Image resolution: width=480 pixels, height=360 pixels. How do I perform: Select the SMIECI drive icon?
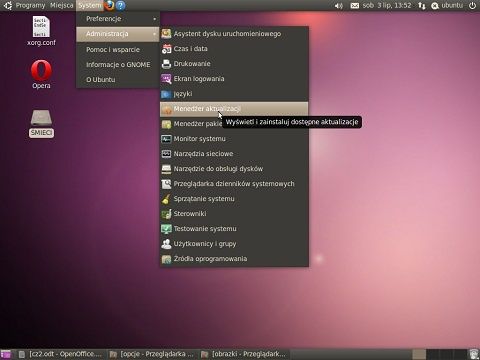coord(41,123)
